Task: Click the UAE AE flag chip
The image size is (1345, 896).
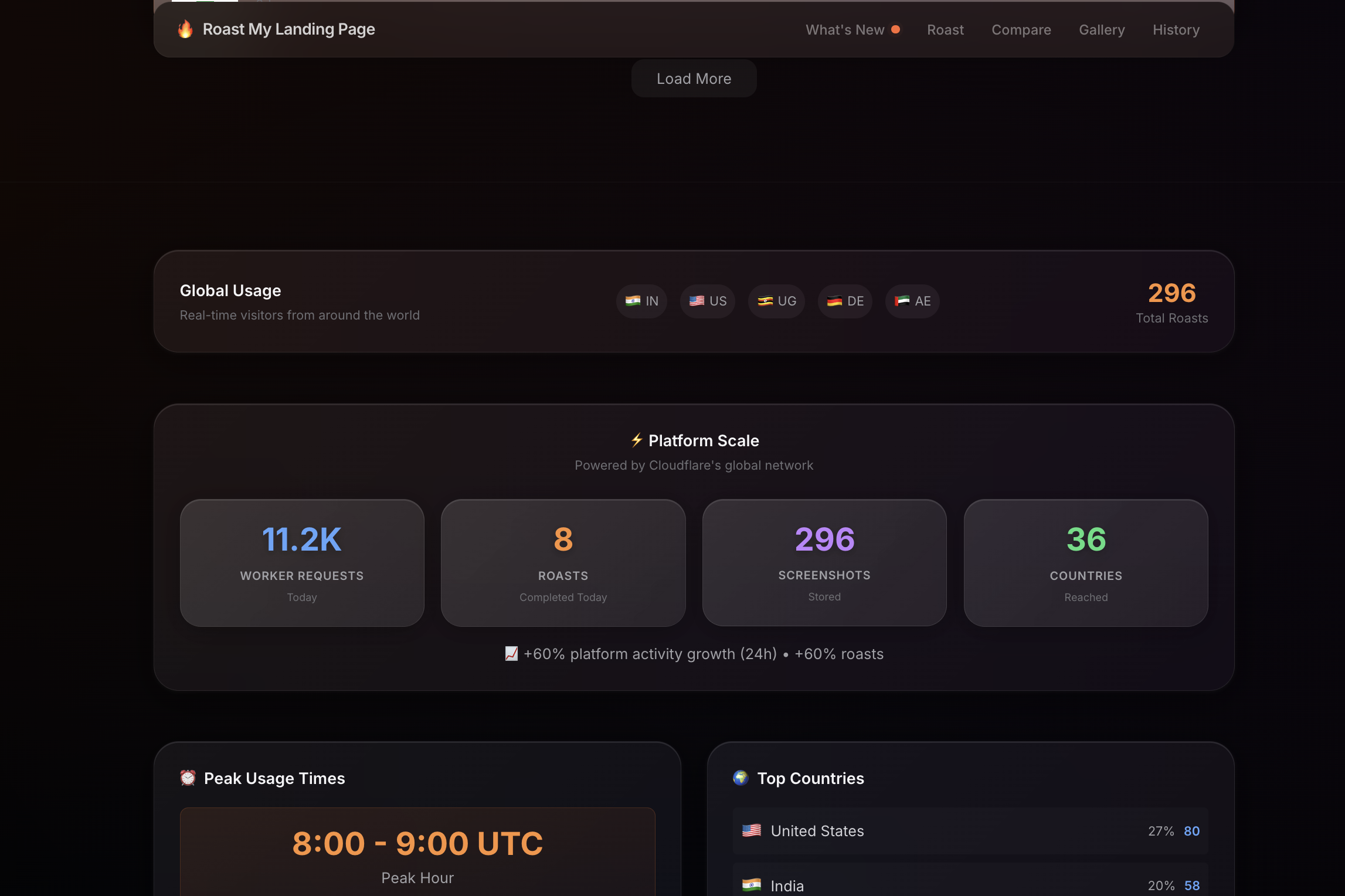Action: pyautogui.click(x=912, y=301)
